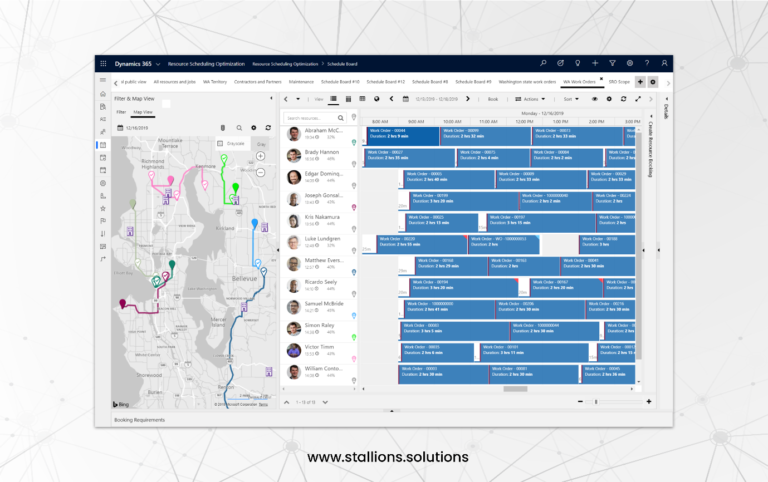Screen dimensions: 768x482
Task: Toggle the eye visibility icon in toolbar
Action: (x=595, y=99)
